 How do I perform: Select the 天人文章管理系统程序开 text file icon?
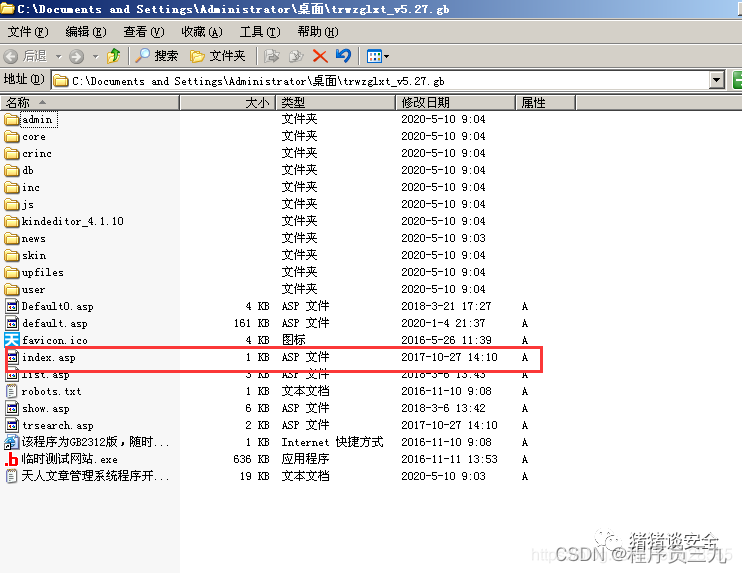click(11, 476)
